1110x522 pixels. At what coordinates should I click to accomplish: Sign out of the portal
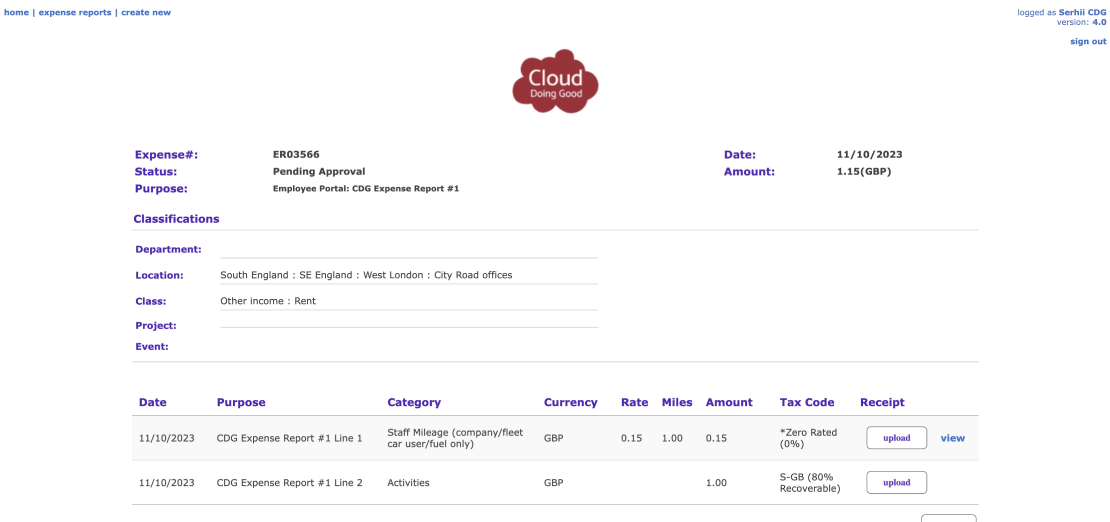pyautogui.click(x=1088, y=41)
